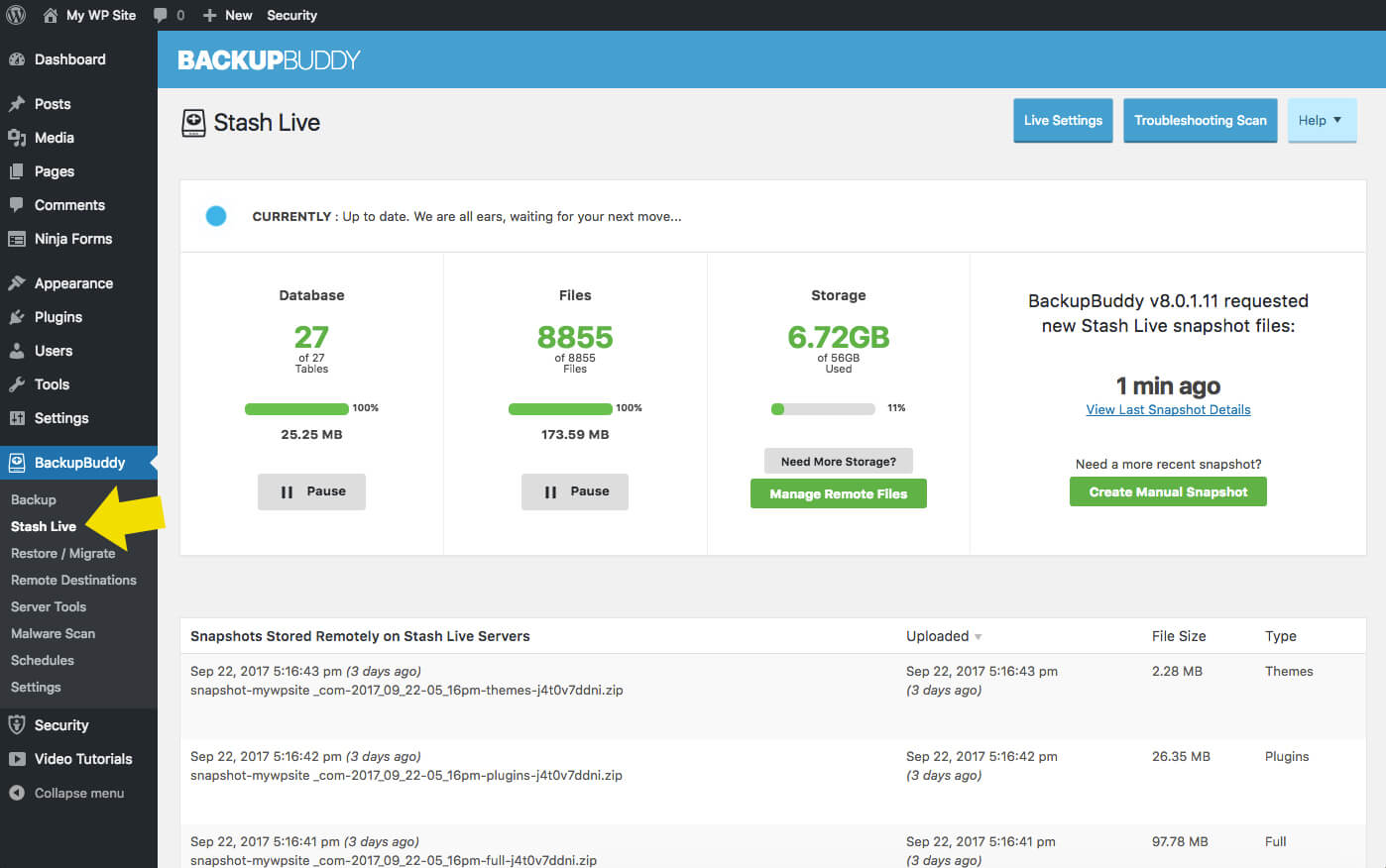
Task: Click the Users person icon
Action: 17,351
